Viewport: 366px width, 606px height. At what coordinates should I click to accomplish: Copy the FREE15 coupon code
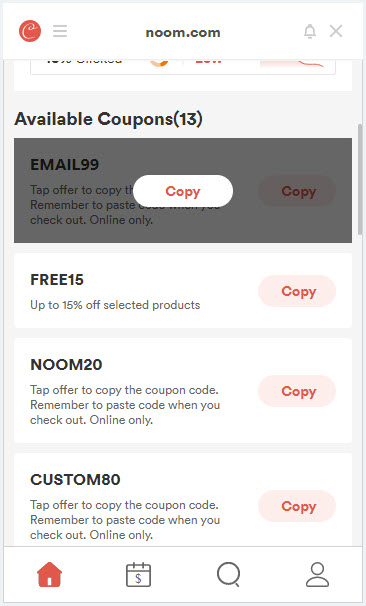[297, 291]
